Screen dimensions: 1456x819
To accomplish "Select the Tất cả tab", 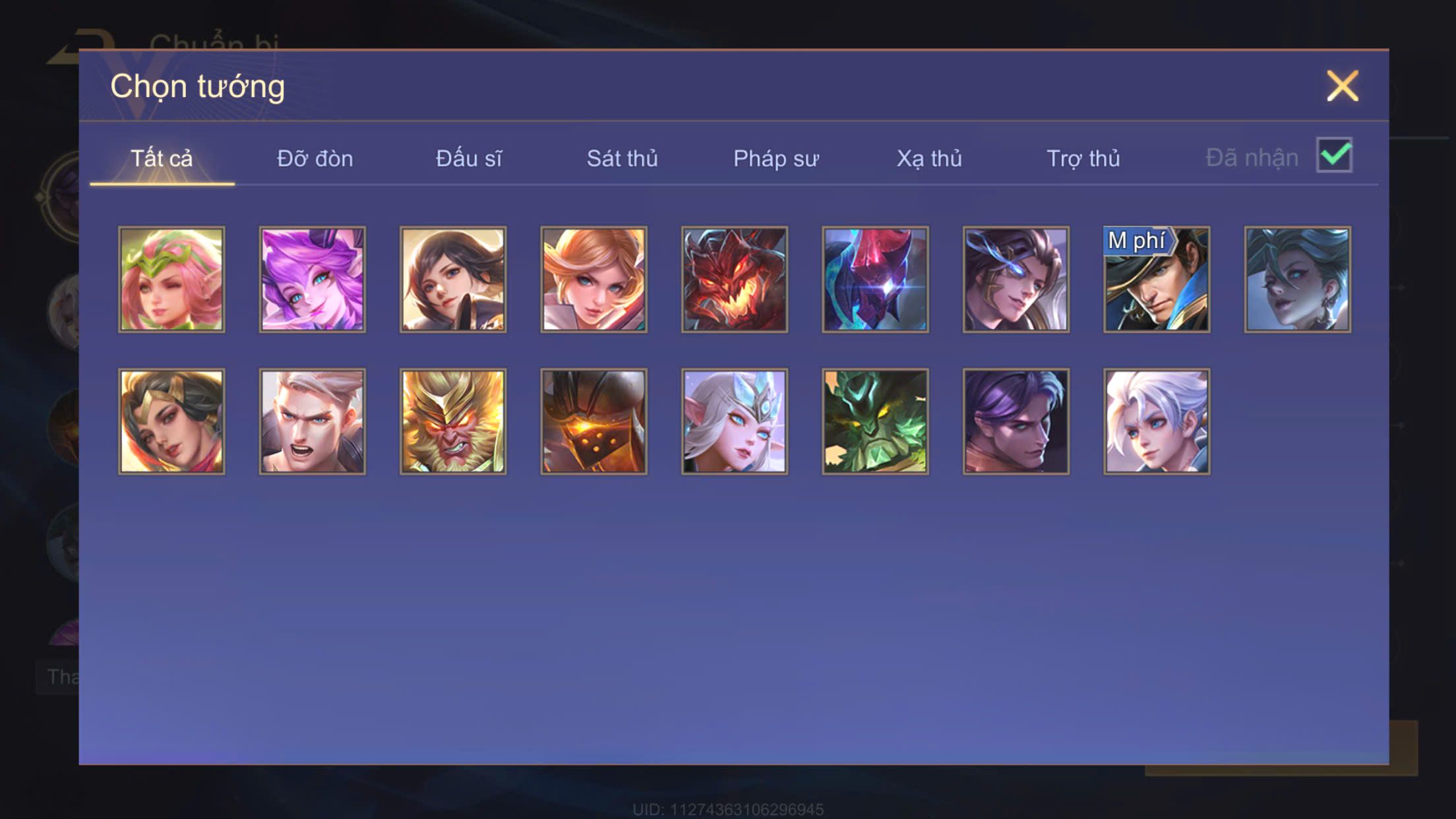I will 162,159.
